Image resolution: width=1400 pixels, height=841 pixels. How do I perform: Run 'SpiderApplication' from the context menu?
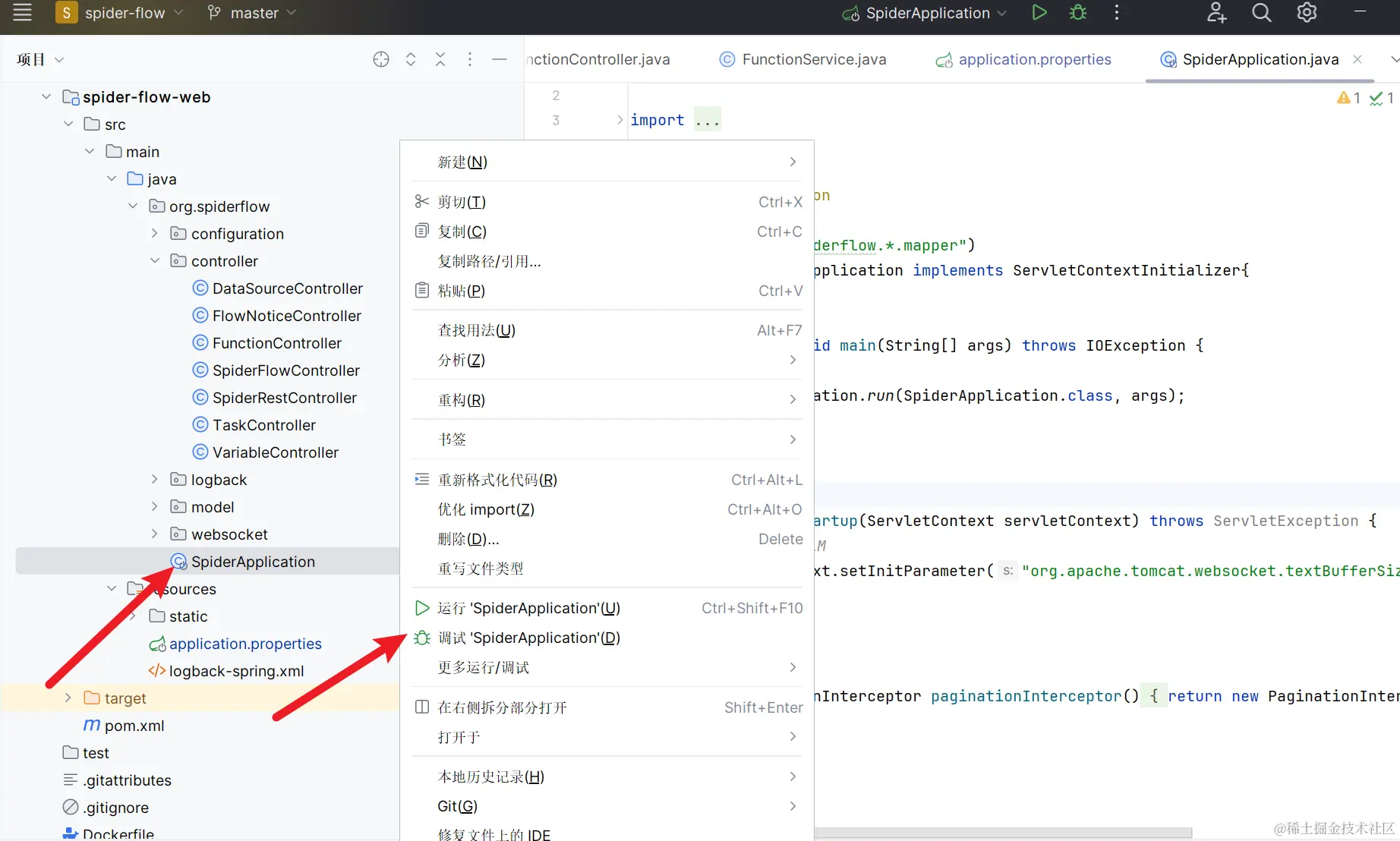coord(607,608)
